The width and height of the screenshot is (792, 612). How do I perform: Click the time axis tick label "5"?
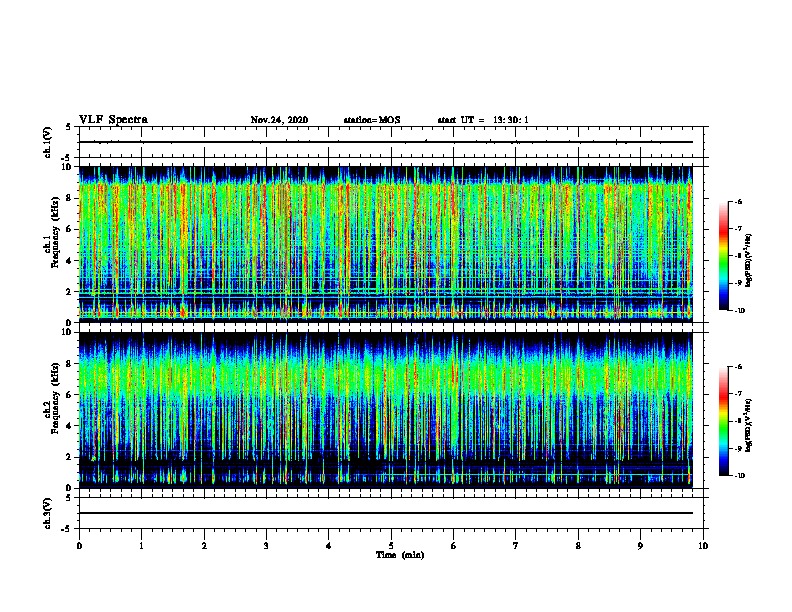coord(391,546)
